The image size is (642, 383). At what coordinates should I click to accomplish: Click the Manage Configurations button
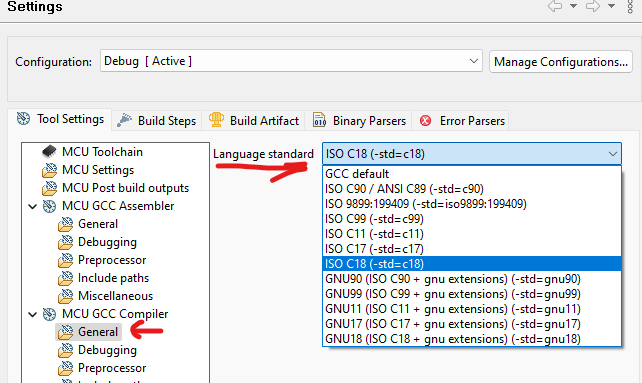pos(561,62)
